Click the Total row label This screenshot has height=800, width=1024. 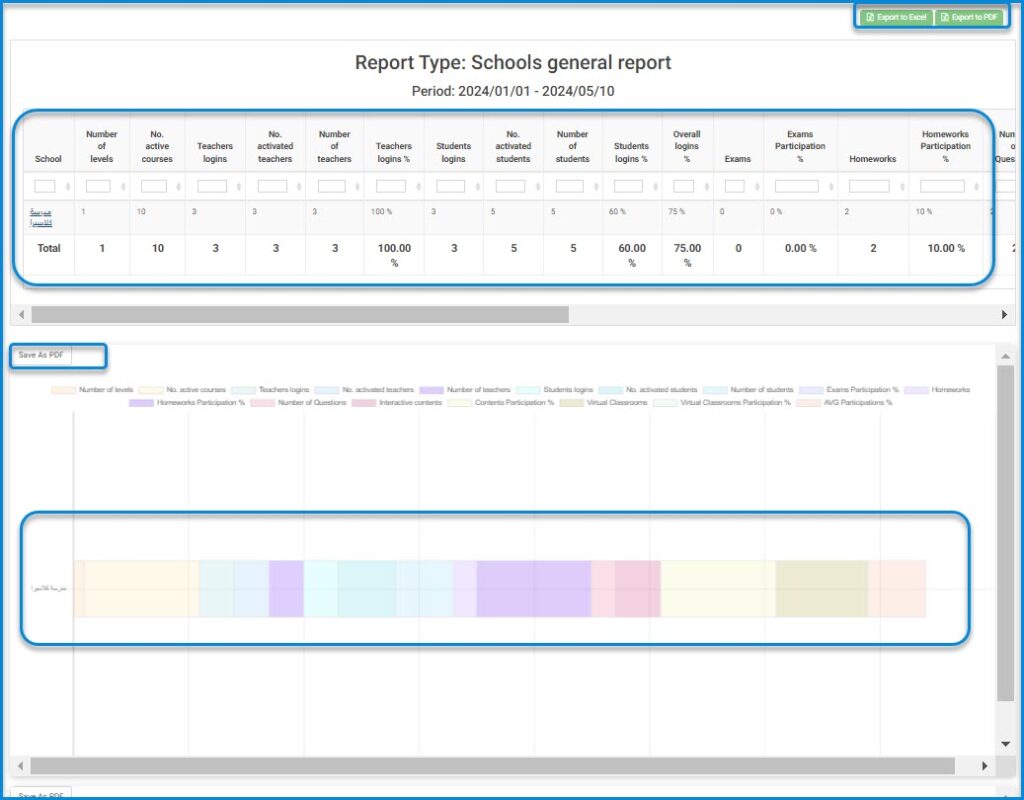point(49,248)
